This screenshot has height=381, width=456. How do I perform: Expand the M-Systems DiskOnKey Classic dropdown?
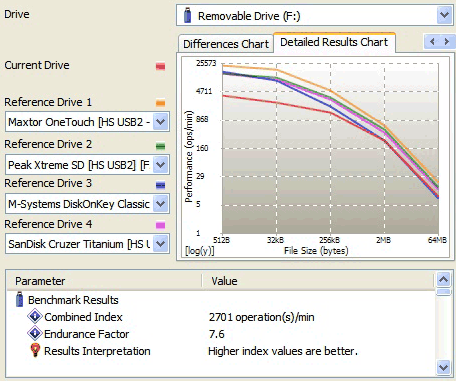pyautogui.click(x=161, y=204)
